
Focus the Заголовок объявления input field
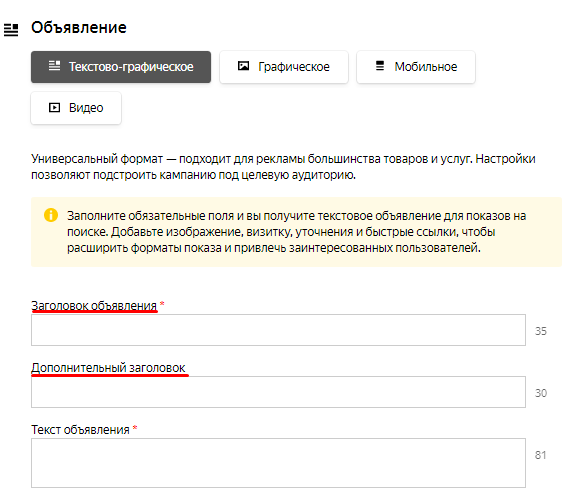[278, 330]
